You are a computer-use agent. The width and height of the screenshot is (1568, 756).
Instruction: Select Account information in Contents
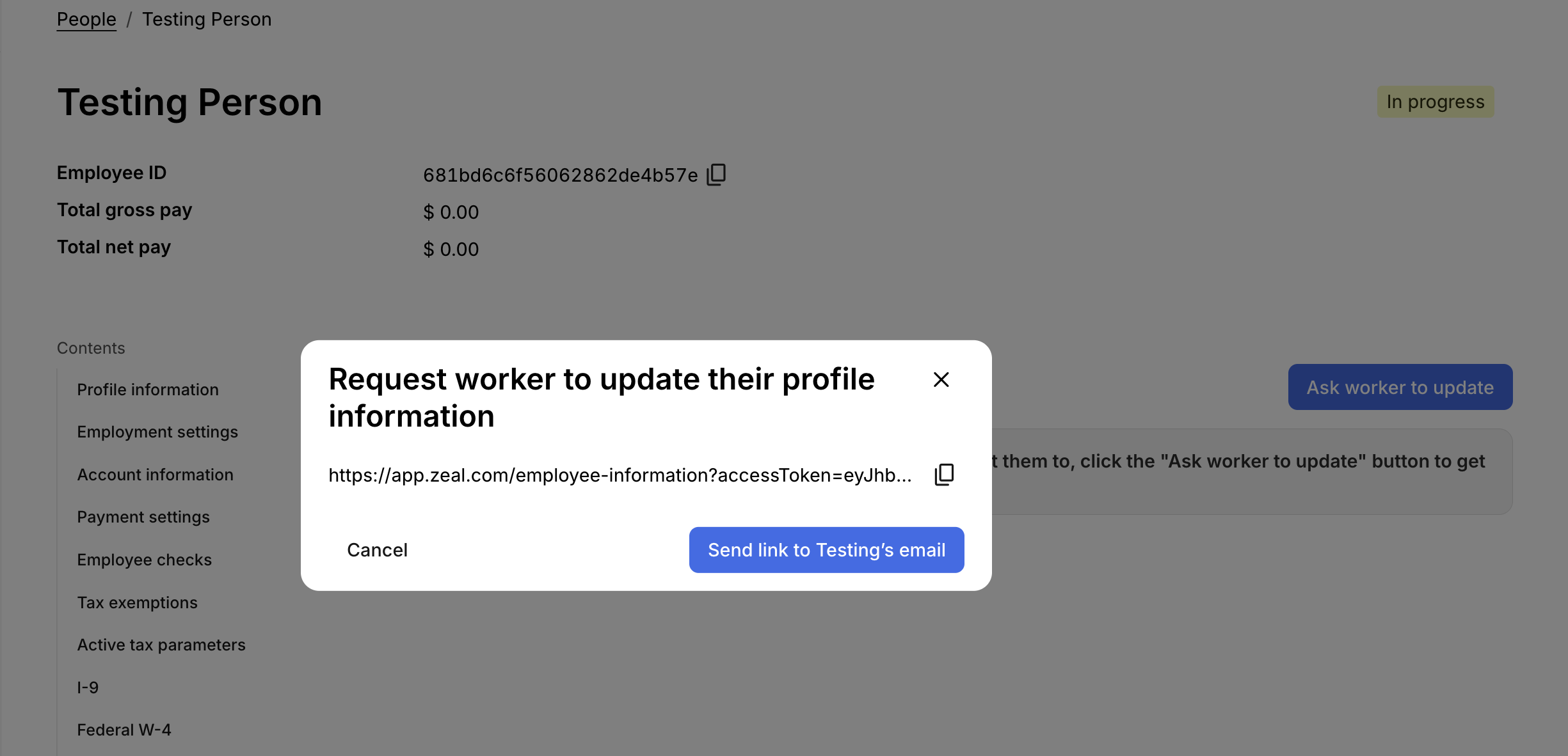point(156,475)
